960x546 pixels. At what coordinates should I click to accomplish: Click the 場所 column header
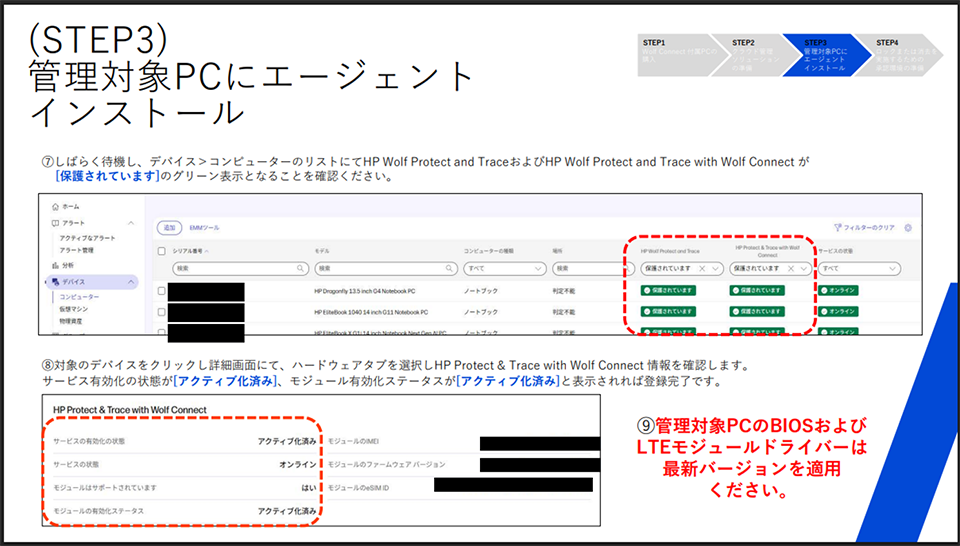point(557,251)
